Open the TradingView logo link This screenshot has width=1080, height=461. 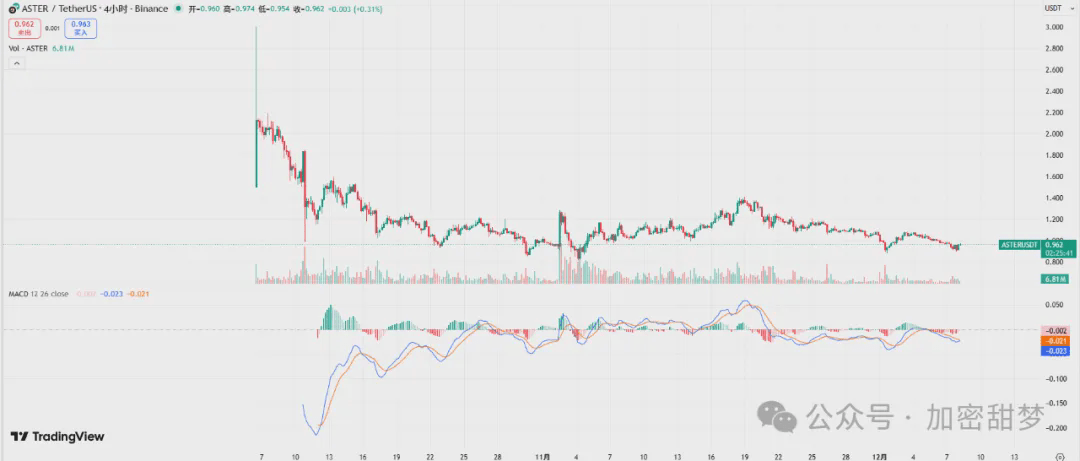coord(57,436)
